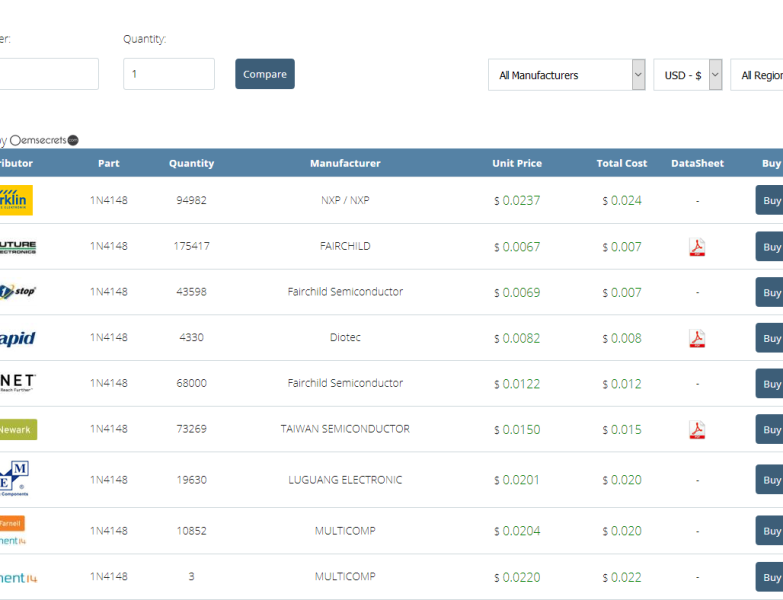Click the quantity value 73269
Screen dimensions: 783x600
point(191,429)
